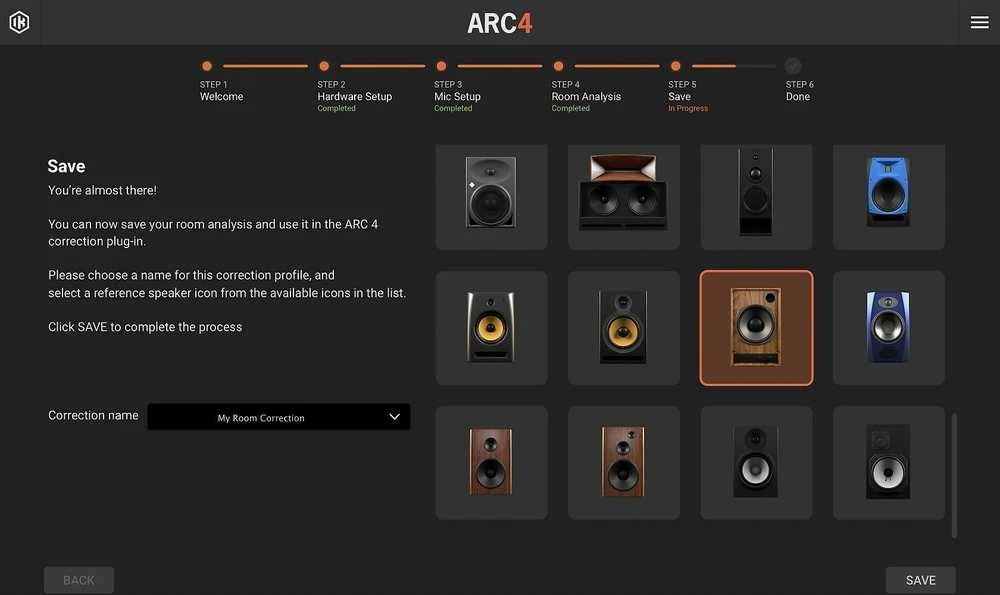Go to Step 1 Welcome
Viewport: 1000px width, 595px height.
(221, 89)
